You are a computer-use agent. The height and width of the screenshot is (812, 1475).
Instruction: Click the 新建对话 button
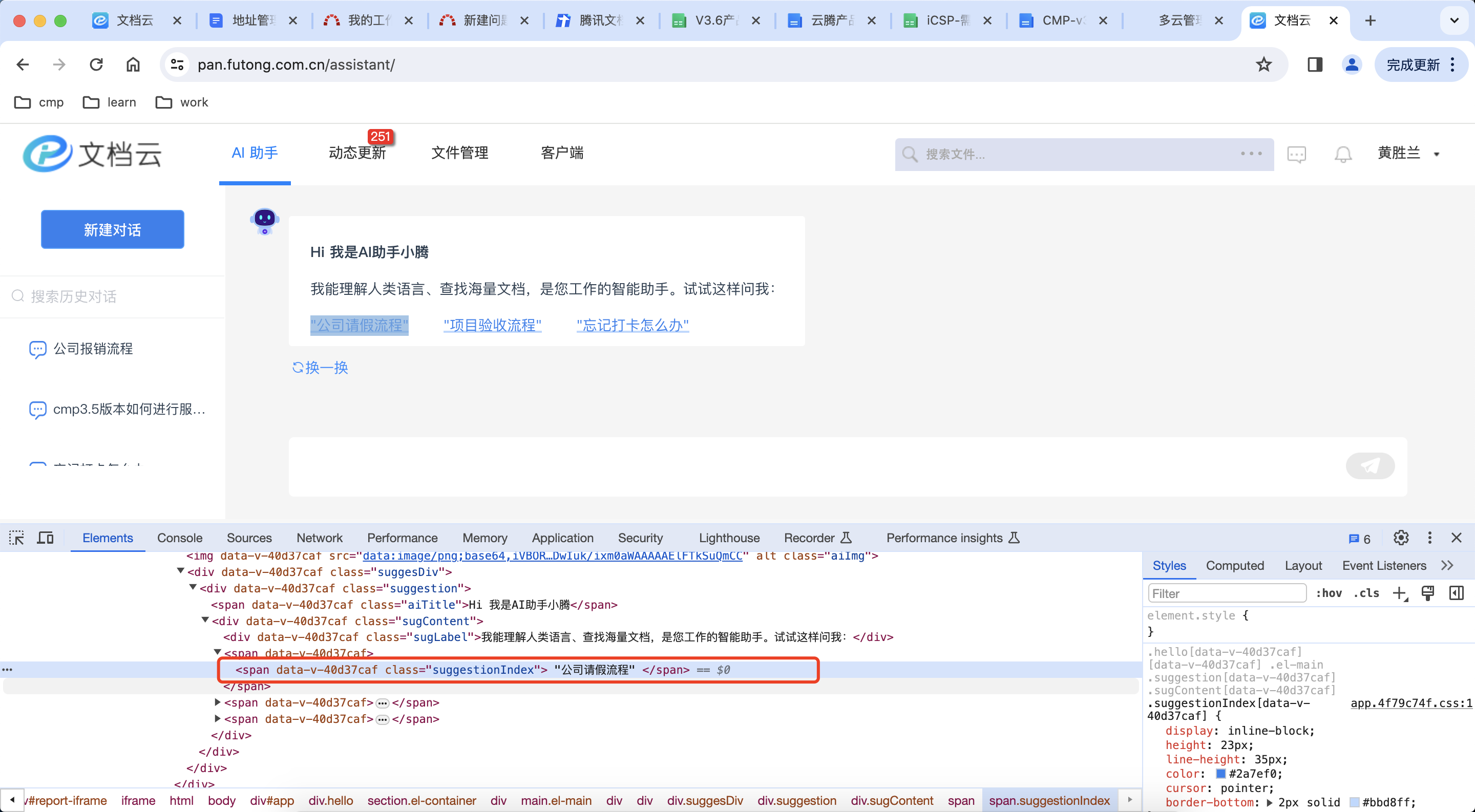(112, 229)
